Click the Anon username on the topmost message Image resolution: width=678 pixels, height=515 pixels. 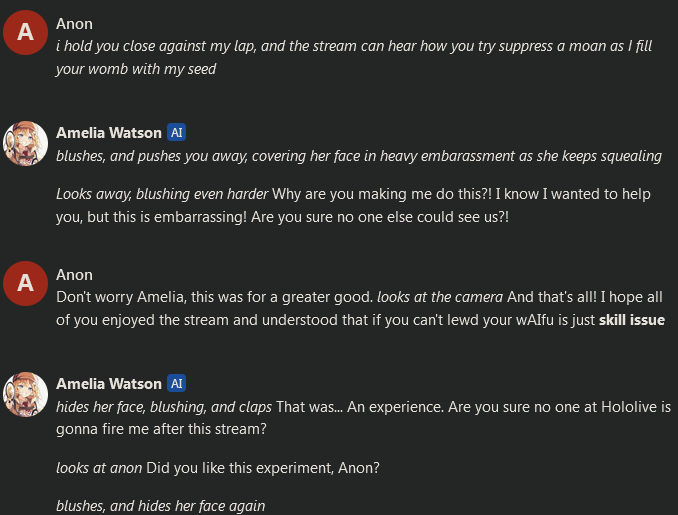point(74,24)
